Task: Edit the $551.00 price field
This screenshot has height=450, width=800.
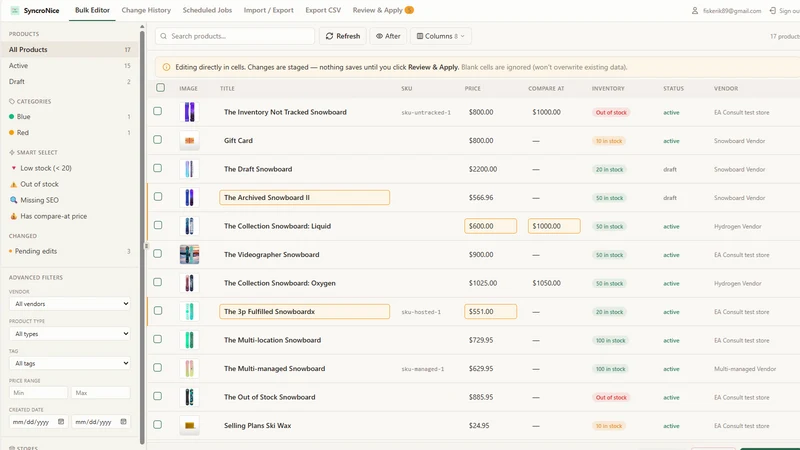Action: tap(490, 312)
